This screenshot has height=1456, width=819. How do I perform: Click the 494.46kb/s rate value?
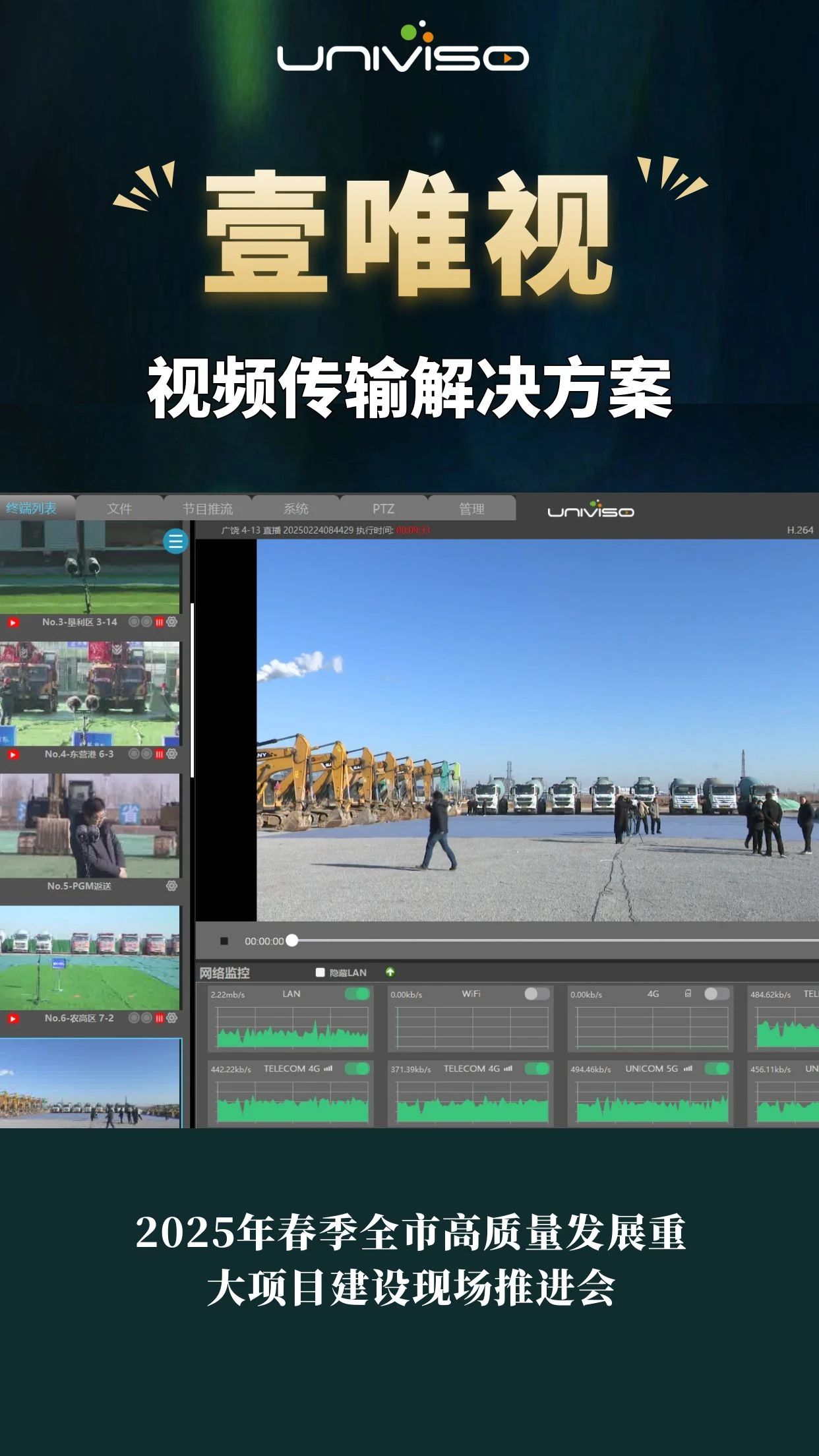(x=590, y=1069)
